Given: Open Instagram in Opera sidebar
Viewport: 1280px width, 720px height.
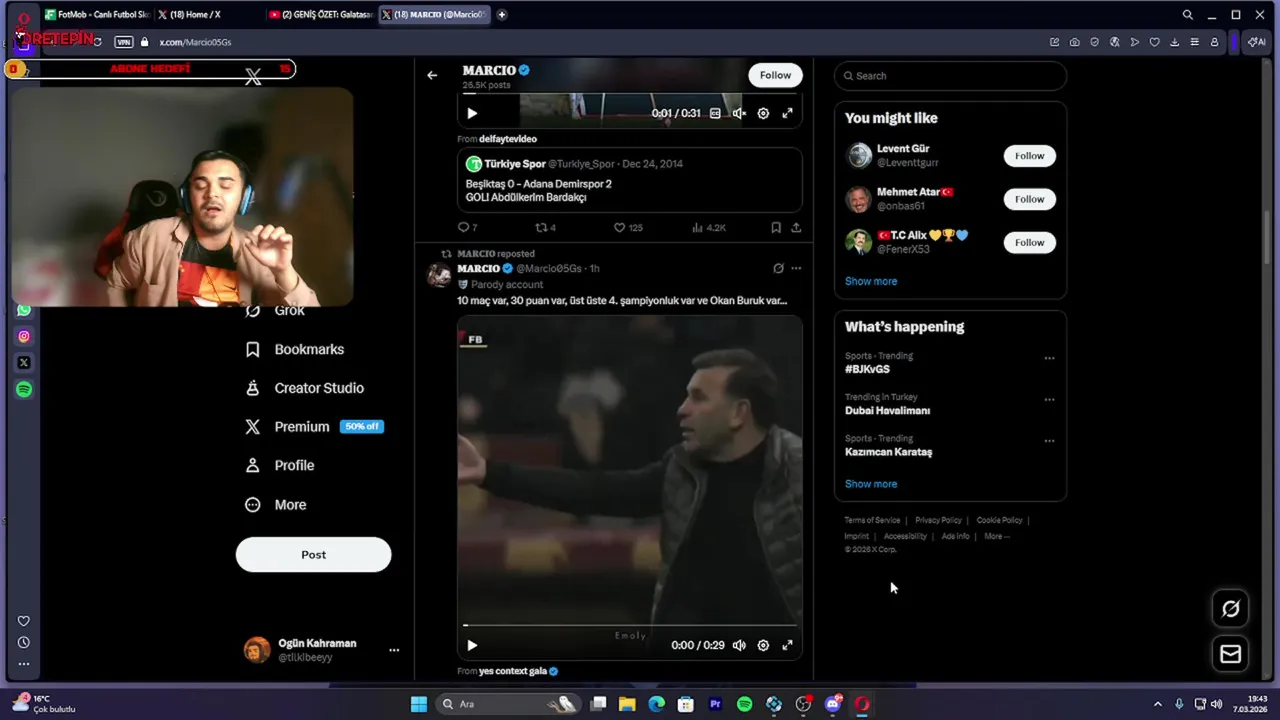Looking at the screenshot, I should point(24,337).
